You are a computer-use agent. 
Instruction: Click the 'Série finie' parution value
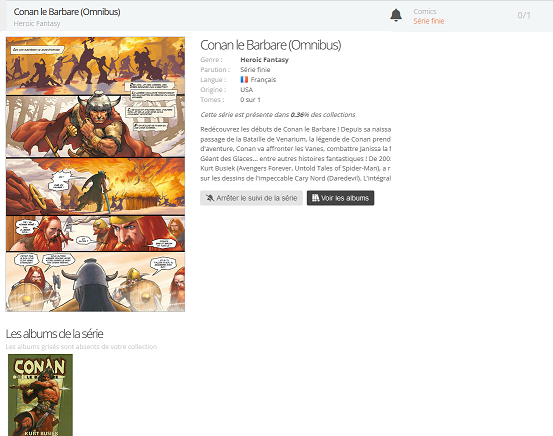point(255,69)
